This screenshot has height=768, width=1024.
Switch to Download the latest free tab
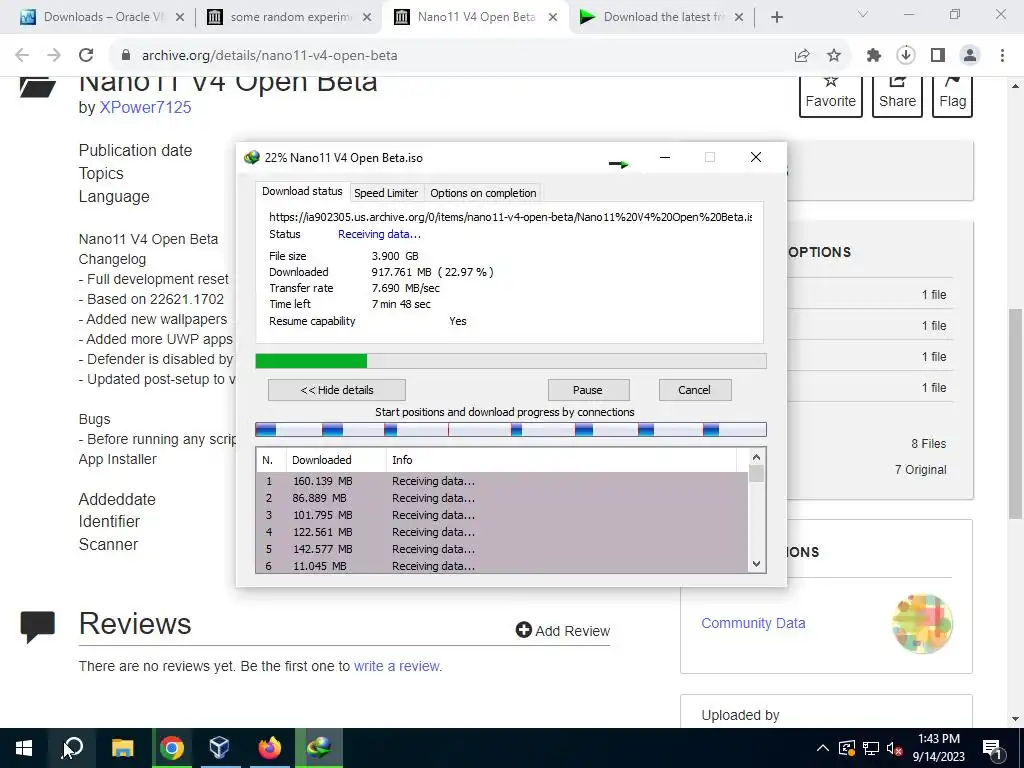pyautogui.click(x=662, y=17)
